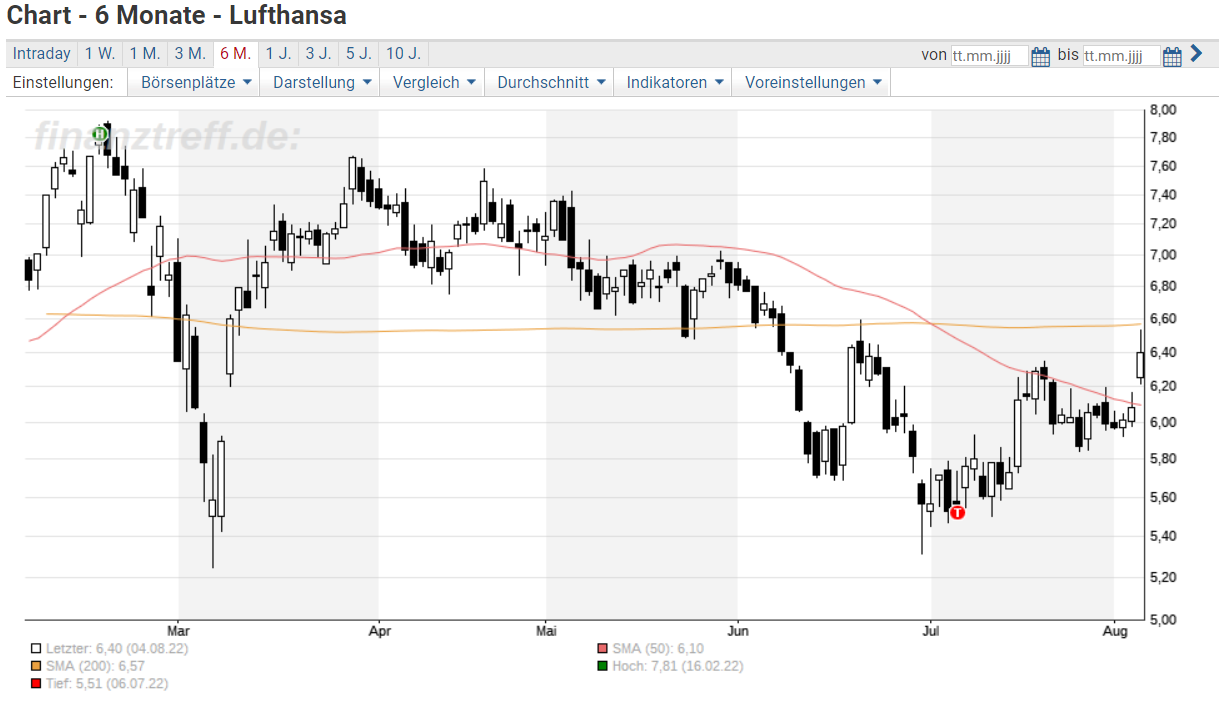Screen dimensions: 1229x708
Task: Open the Durchschnitt dropdown
Action: pos(549,83)
